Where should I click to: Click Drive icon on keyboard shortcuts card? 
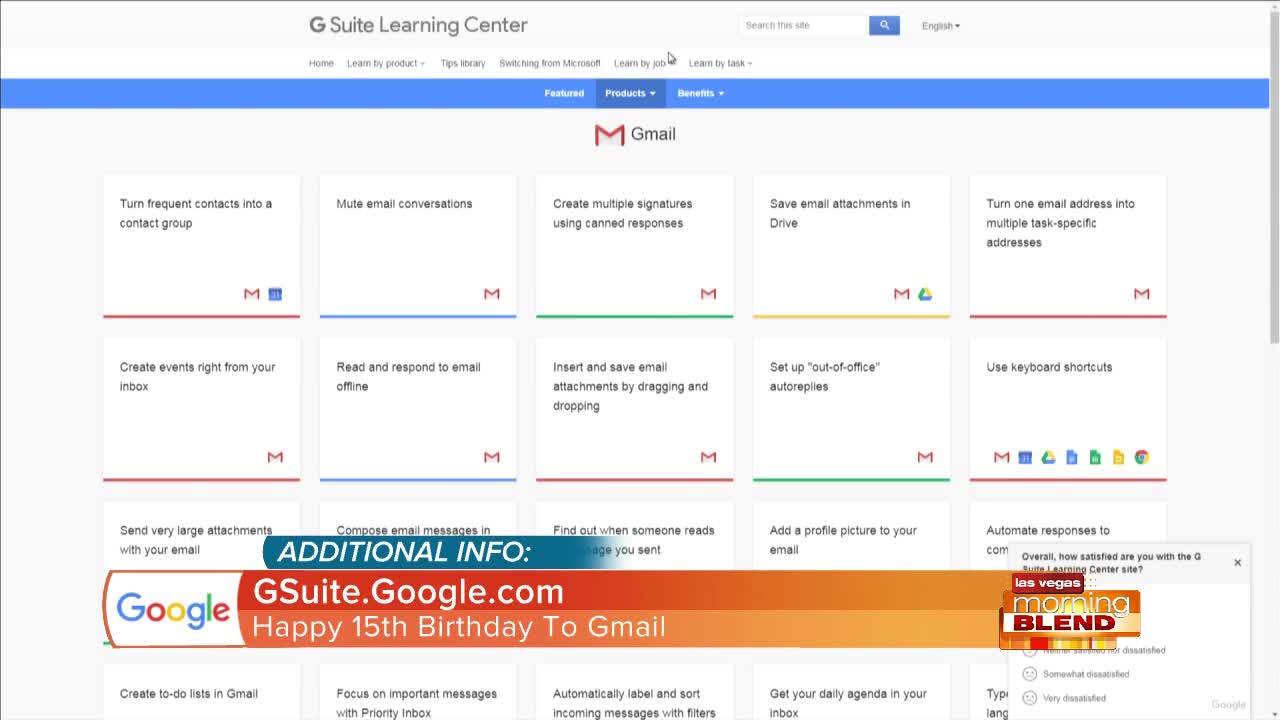pos(1048,457)
